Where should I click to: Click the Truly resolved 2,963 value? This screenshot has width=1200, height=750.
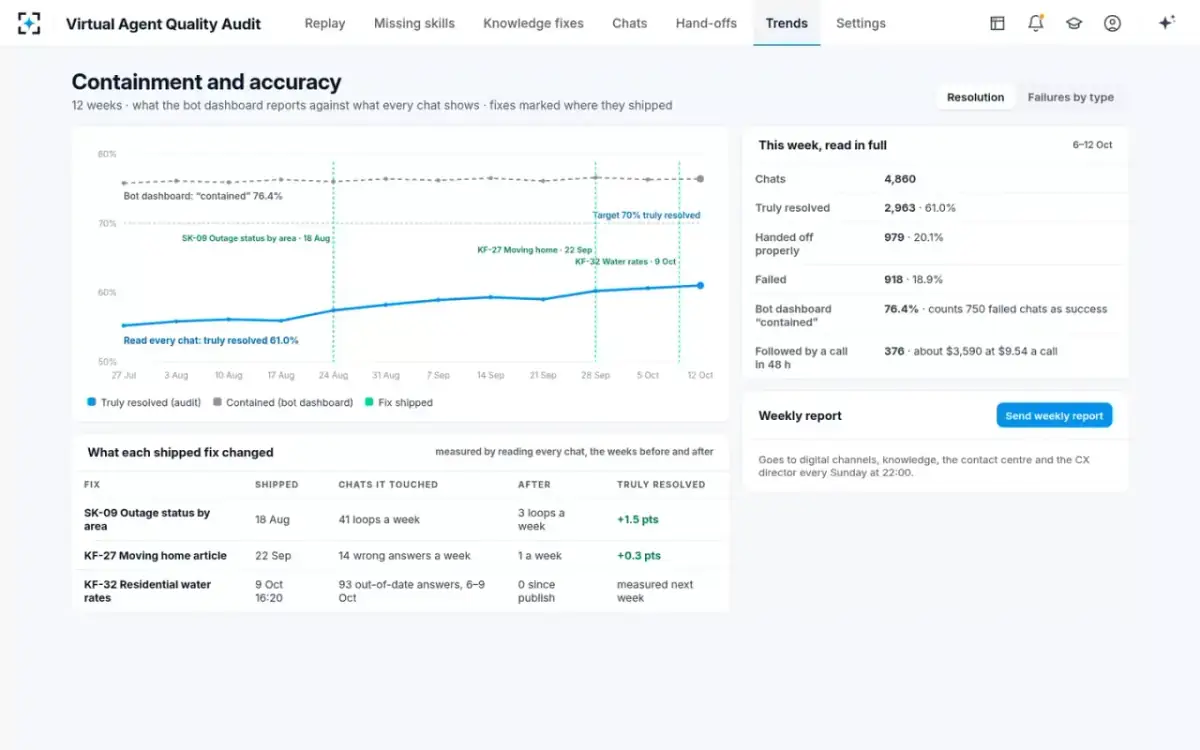[920, 208]
